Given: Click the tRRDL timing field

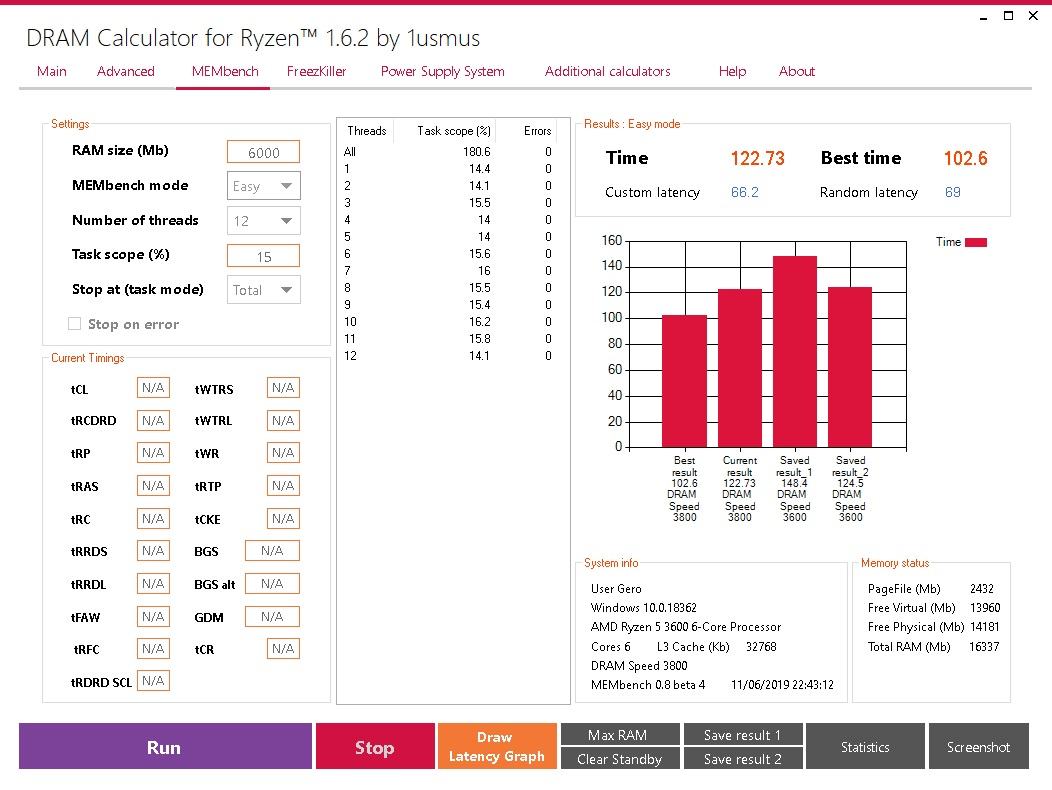Looking at the screenshot, I should click(x=153, y=584).
